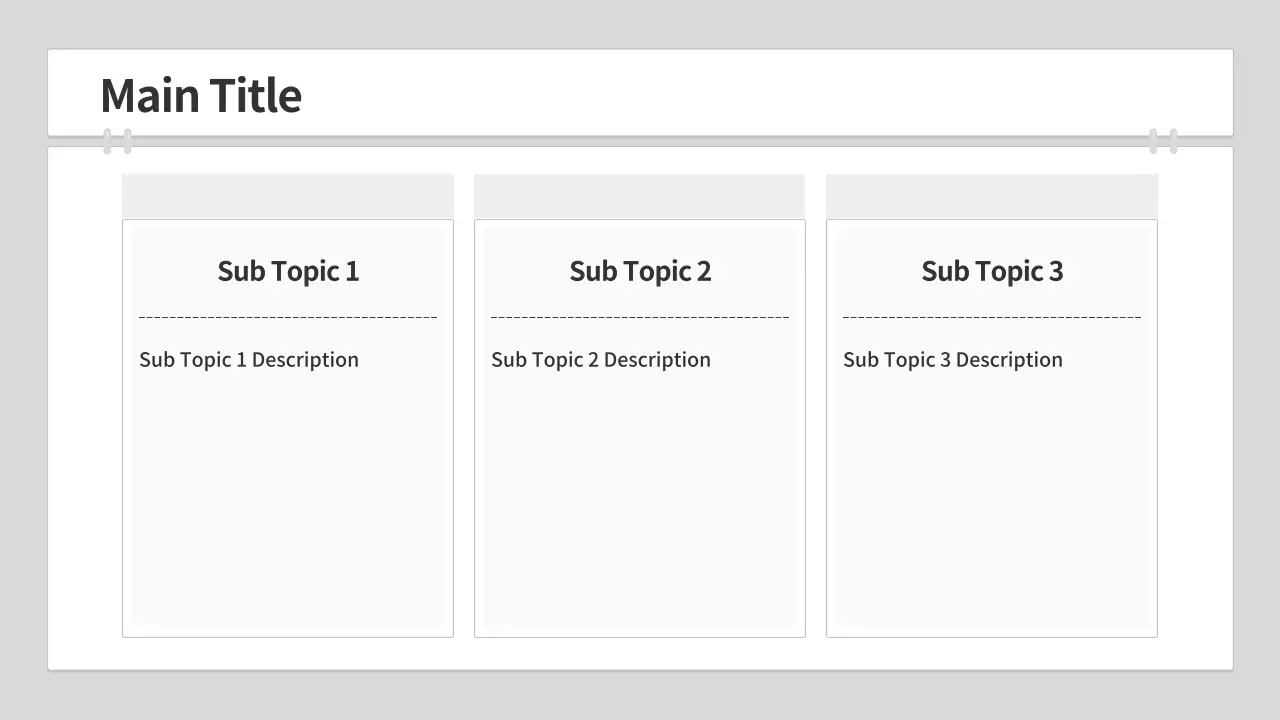Click the Sub Topic 3 Description text

coord(953,360)
